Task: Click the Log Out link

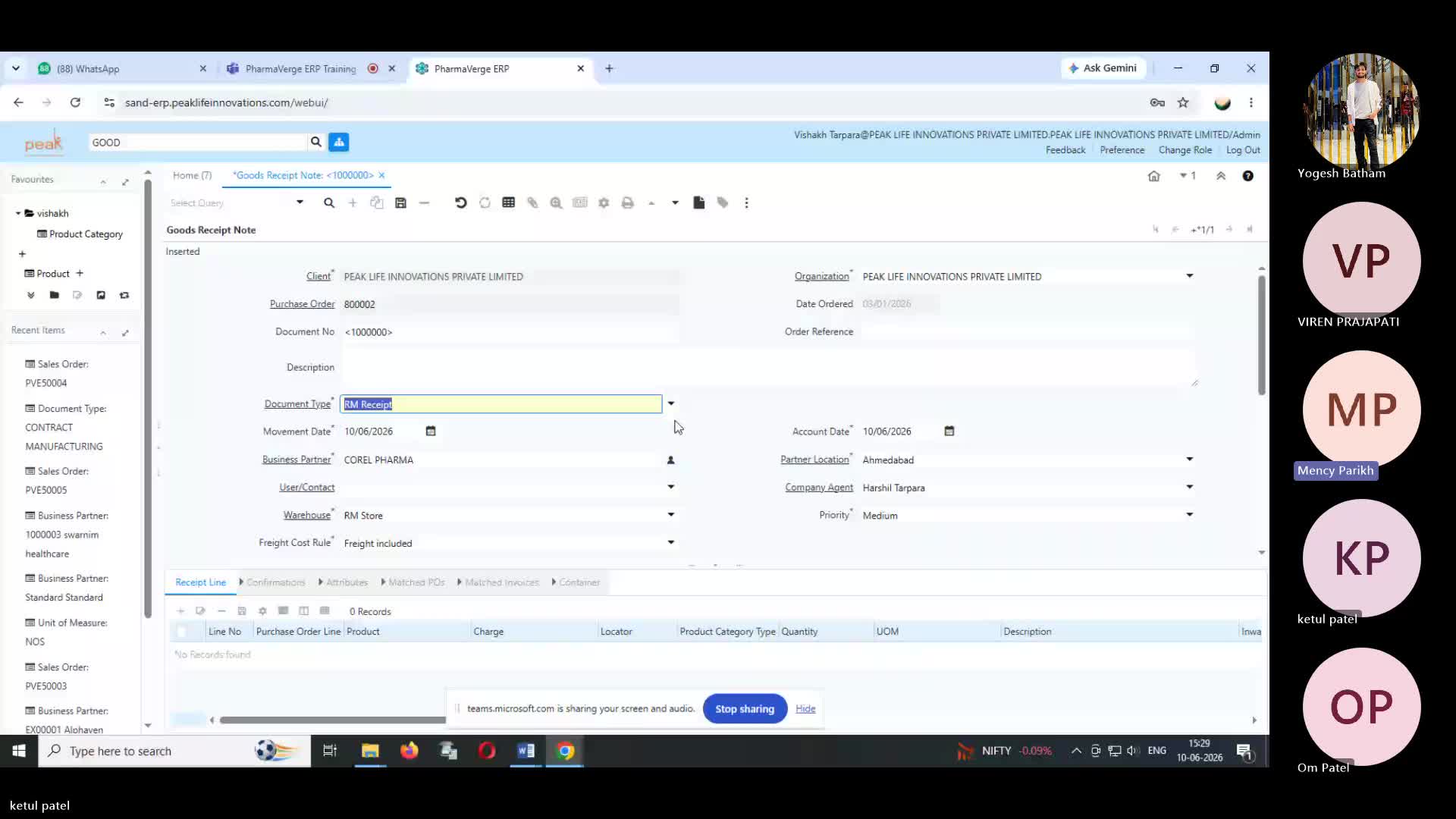Action: [1243, 150]
